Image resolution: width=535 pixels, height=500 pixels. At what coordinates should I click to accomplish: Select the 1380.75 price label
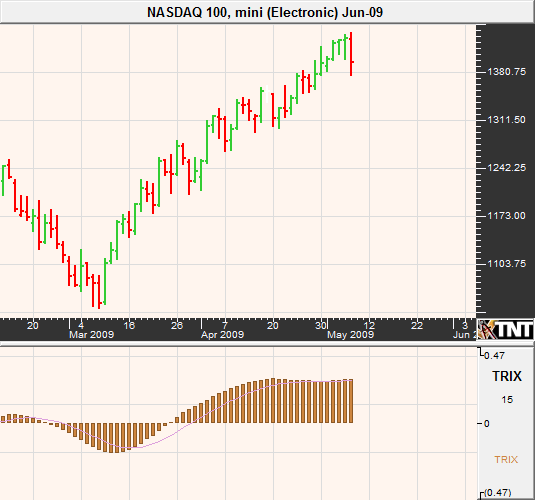(x=506, y=72)
